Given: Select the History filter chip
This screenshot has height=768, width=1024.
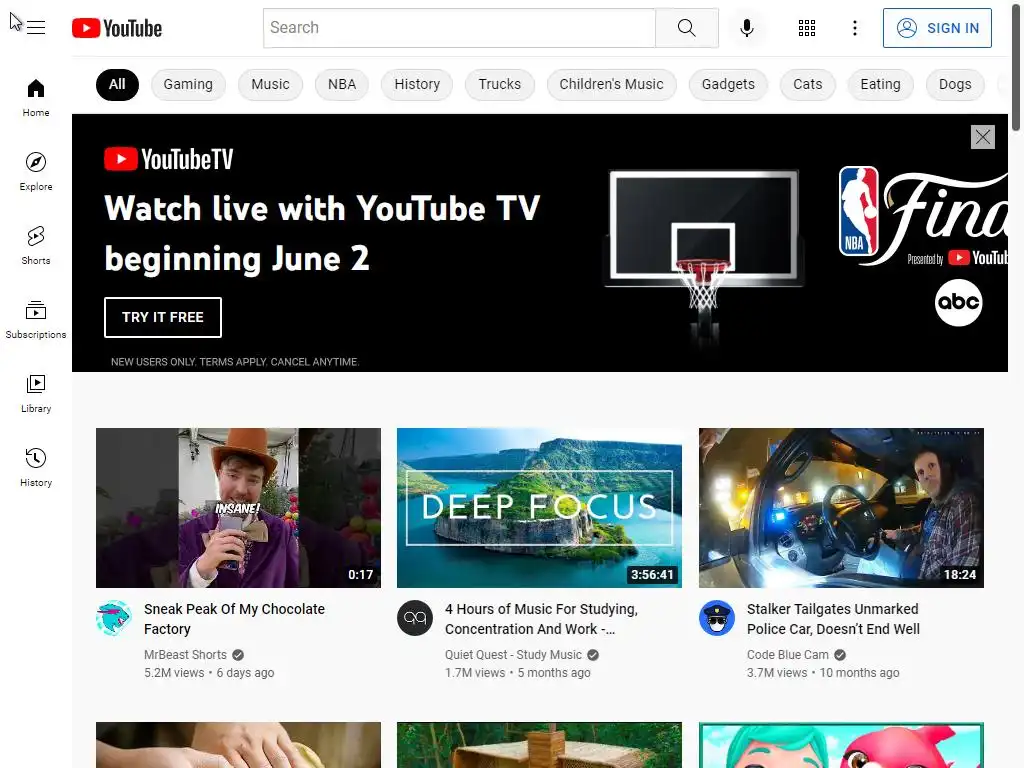Looking at the screenshot, I should click(417, 85).
